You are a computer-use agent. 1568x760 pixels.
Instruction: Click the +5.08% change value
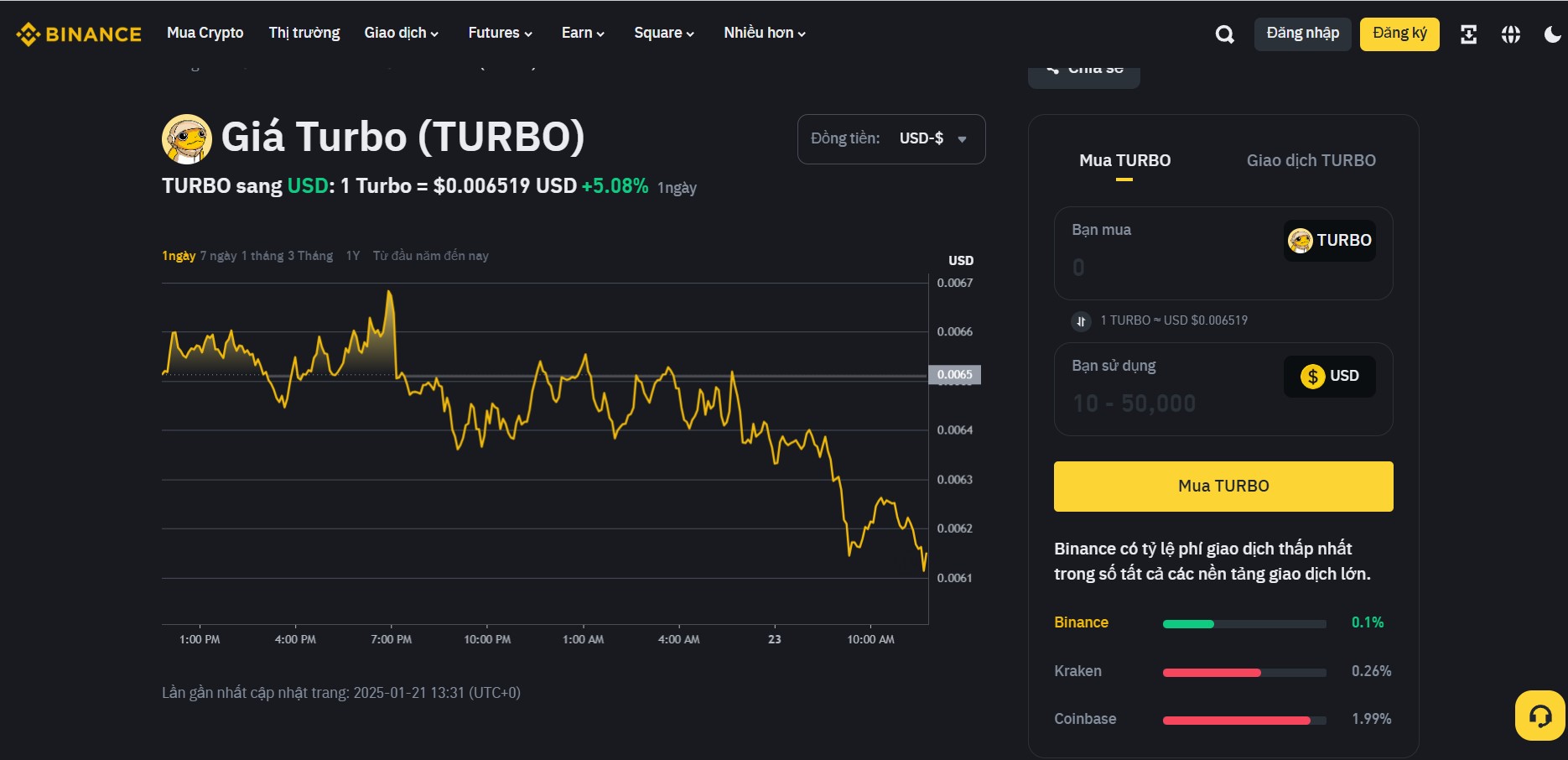615,186
